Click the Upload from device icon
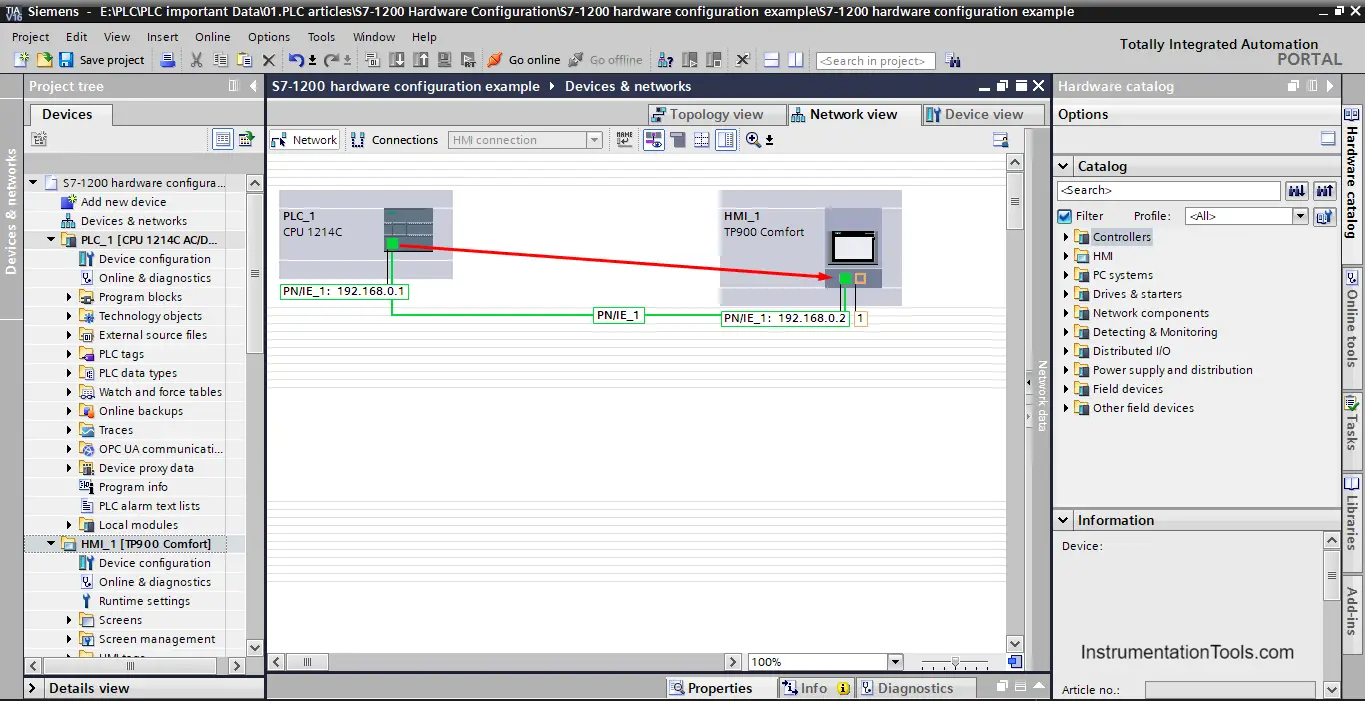The width and height of the screenshot is (1365, 701). pyautogui.click(x=420, y=60)
